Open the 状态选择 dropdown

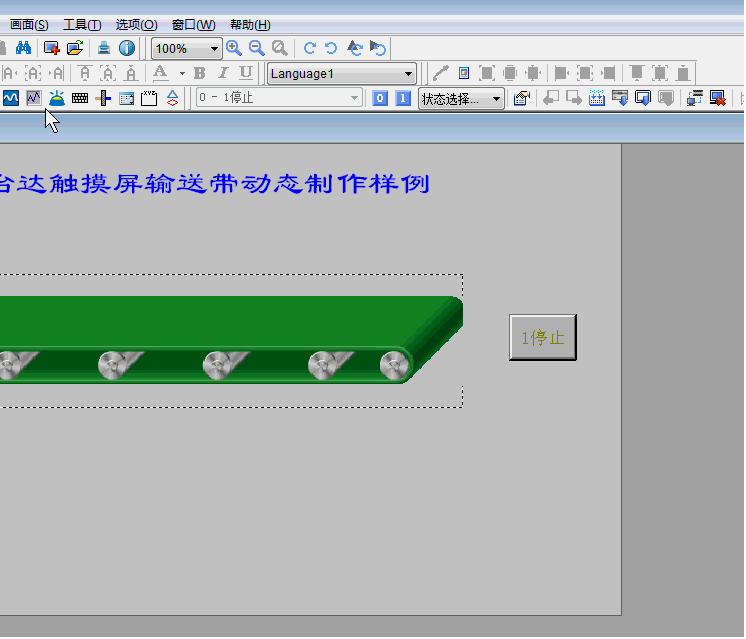point(461,99)
